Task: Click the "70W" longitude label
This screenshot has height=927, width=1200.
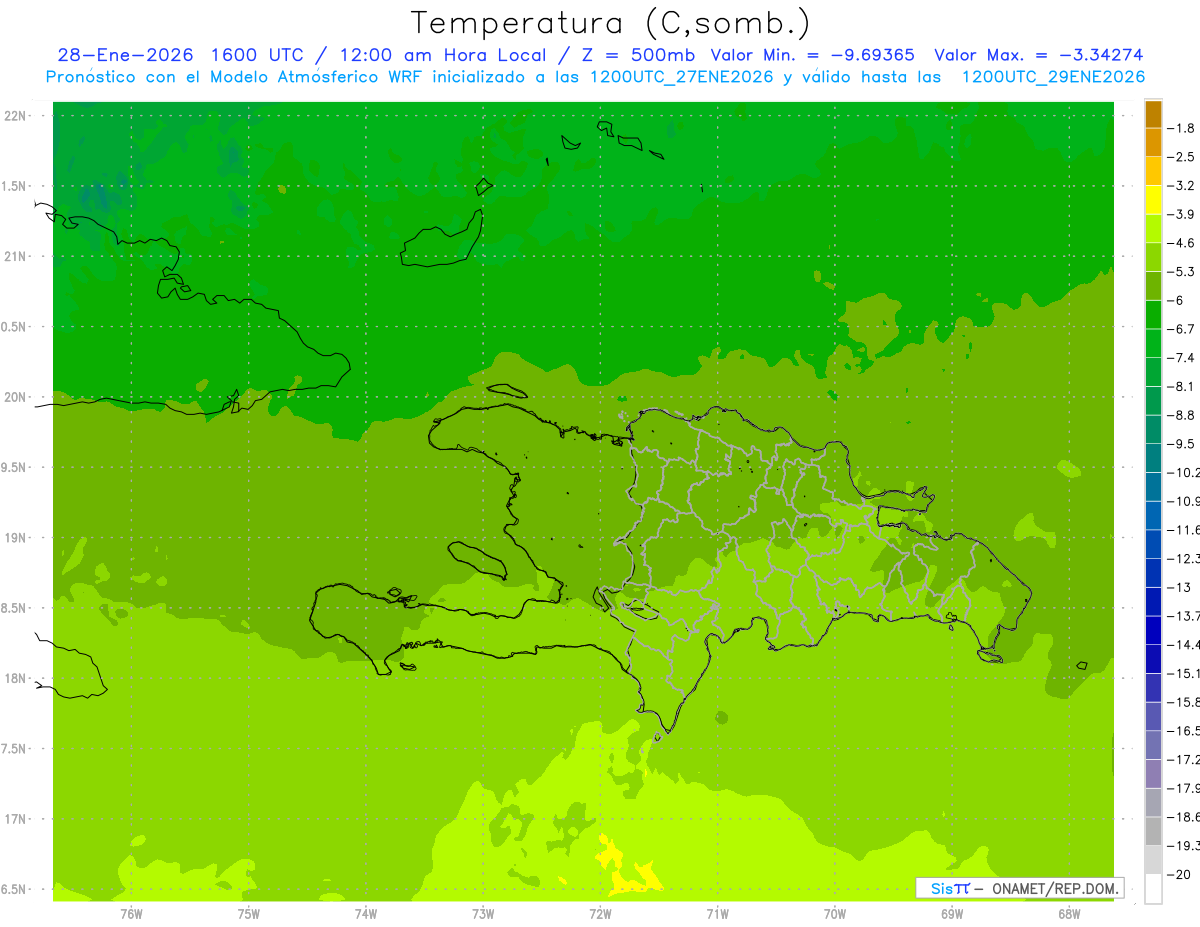Action: tap(834, 913)
